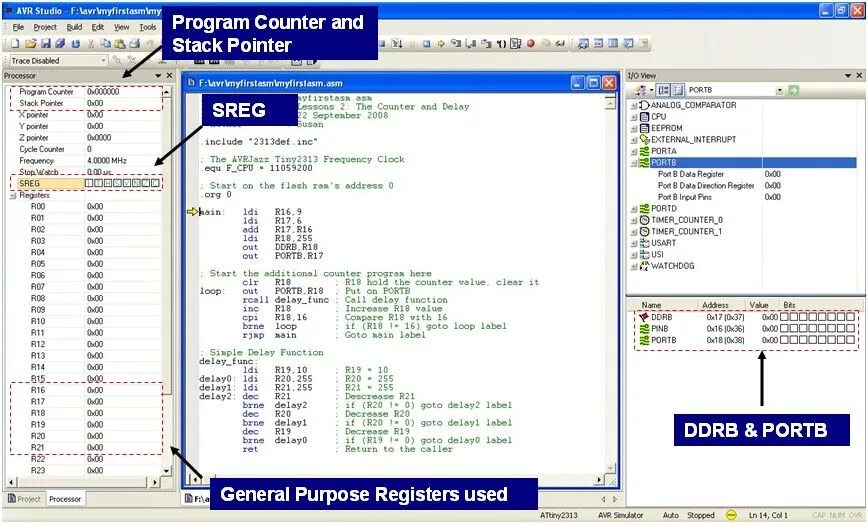Click the PINB green port icon
This screenshot has width=868, height=525.
pyautogui.click(x=644, y=329)
